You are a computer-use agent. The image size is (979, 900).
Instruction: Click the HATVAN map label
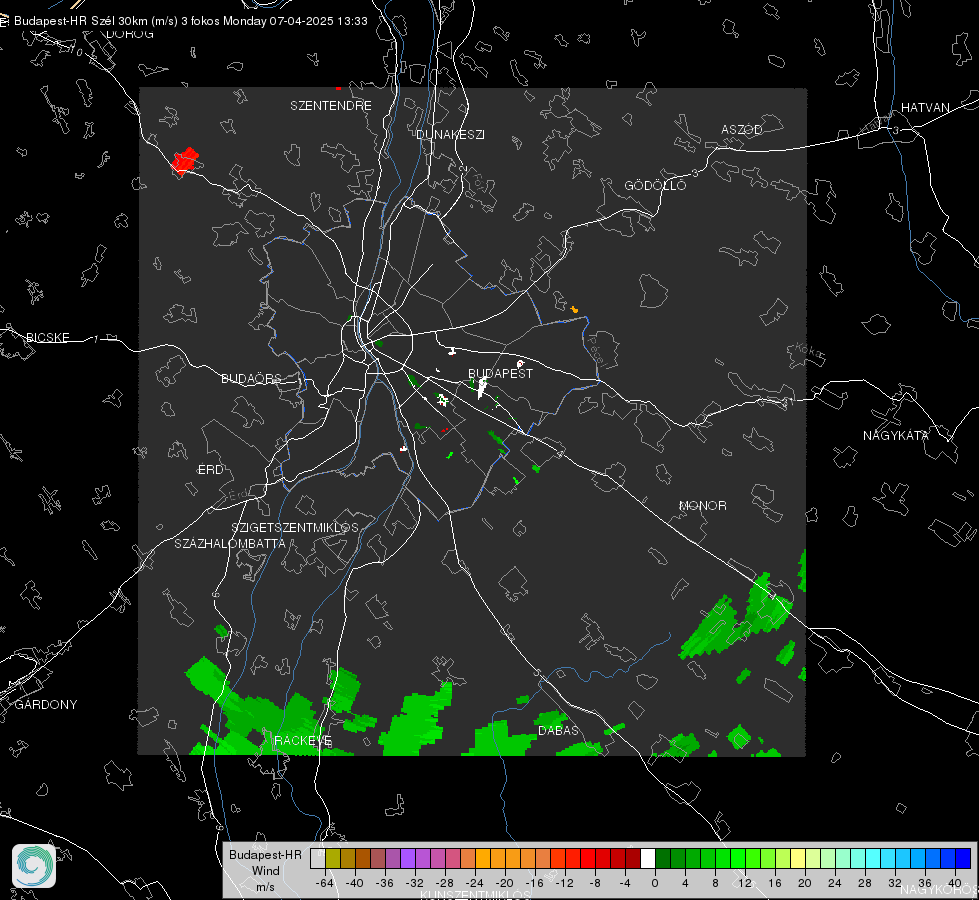tap(925, 108)
